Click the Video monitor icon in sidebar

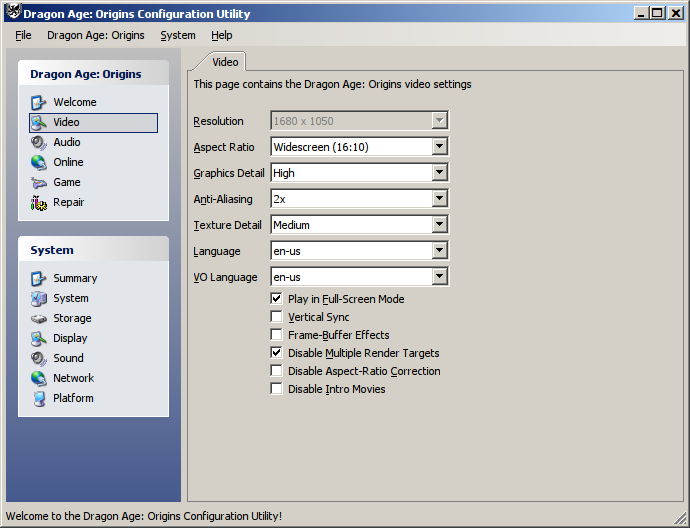[39, 123]
